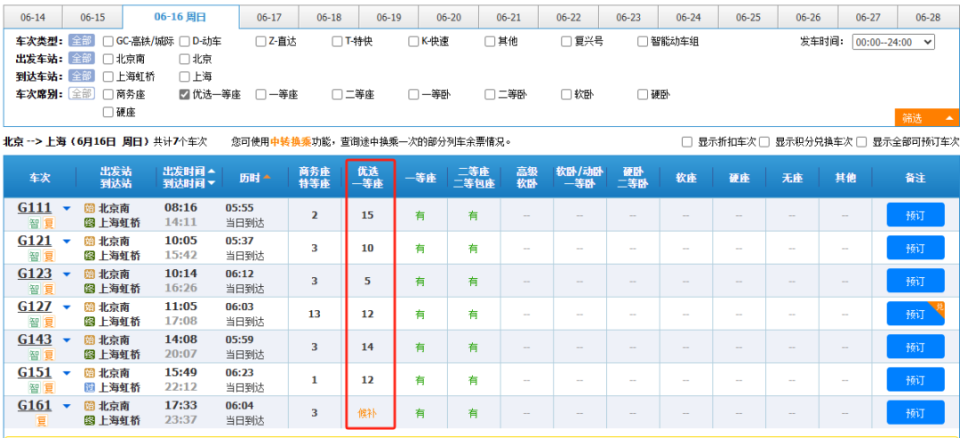
Task: Click terminal-station icon beside 上海虹桥 in G111 row
Action: click(x=89, y=223)
